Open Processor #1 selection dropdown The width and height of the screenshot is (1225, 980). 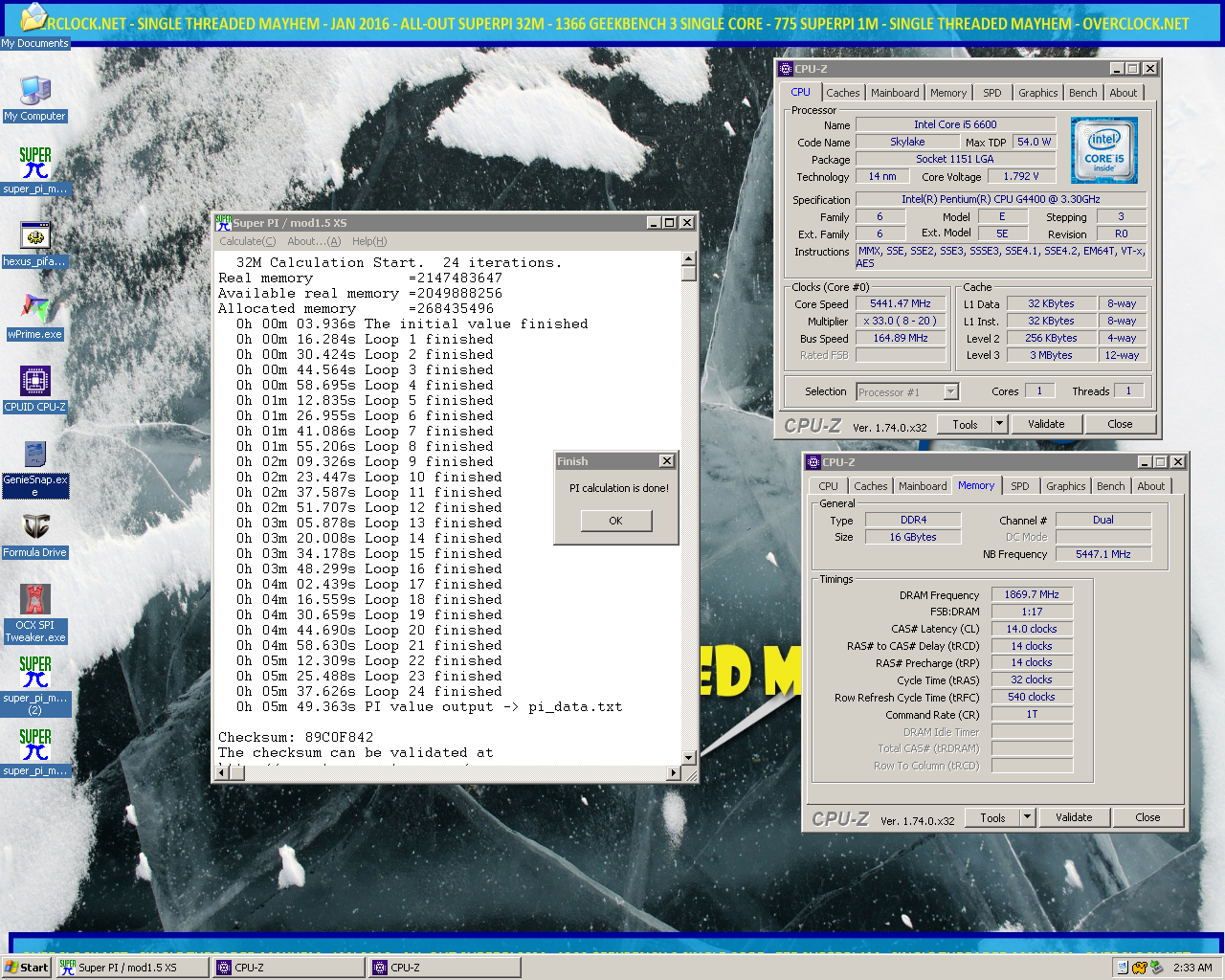coord(950,391)
